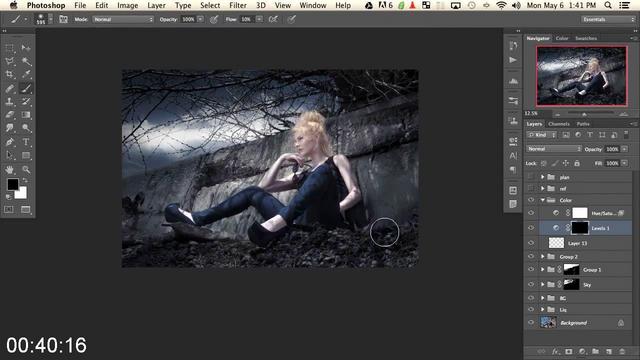Hide the Sky group
Screen dimensions: 640x360
[531, 284]
